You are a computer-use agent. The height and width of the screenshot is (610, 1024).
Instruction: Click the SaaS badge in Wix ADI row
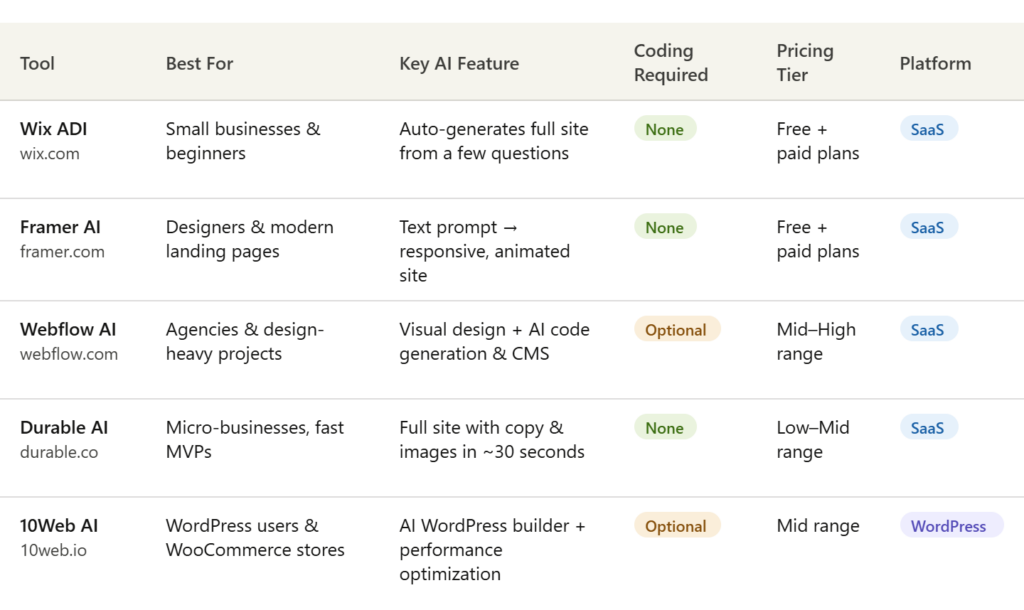(928, 129)
